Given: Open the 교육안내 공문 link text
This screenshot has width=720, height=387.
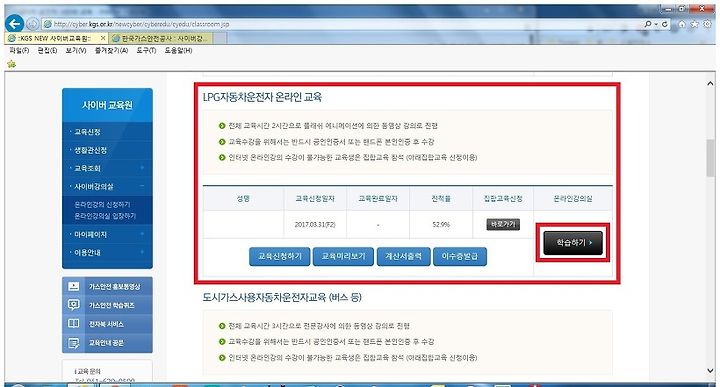Looking at the screenshot, I should [106, 343].
